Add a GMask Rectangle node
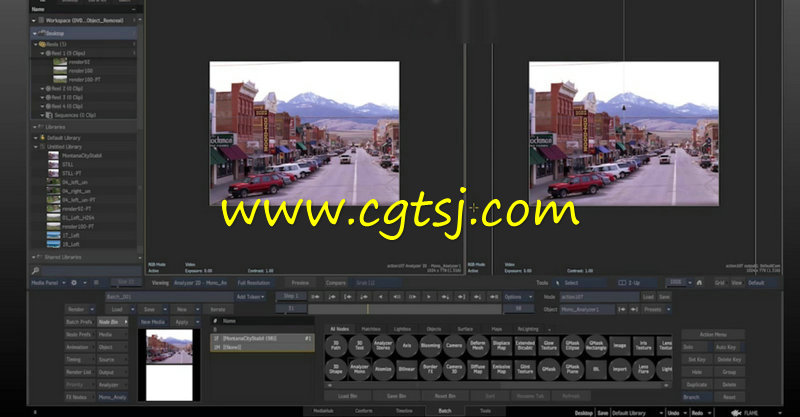The height and width of the screenshot is (417, 800). [x=596, y=346]
